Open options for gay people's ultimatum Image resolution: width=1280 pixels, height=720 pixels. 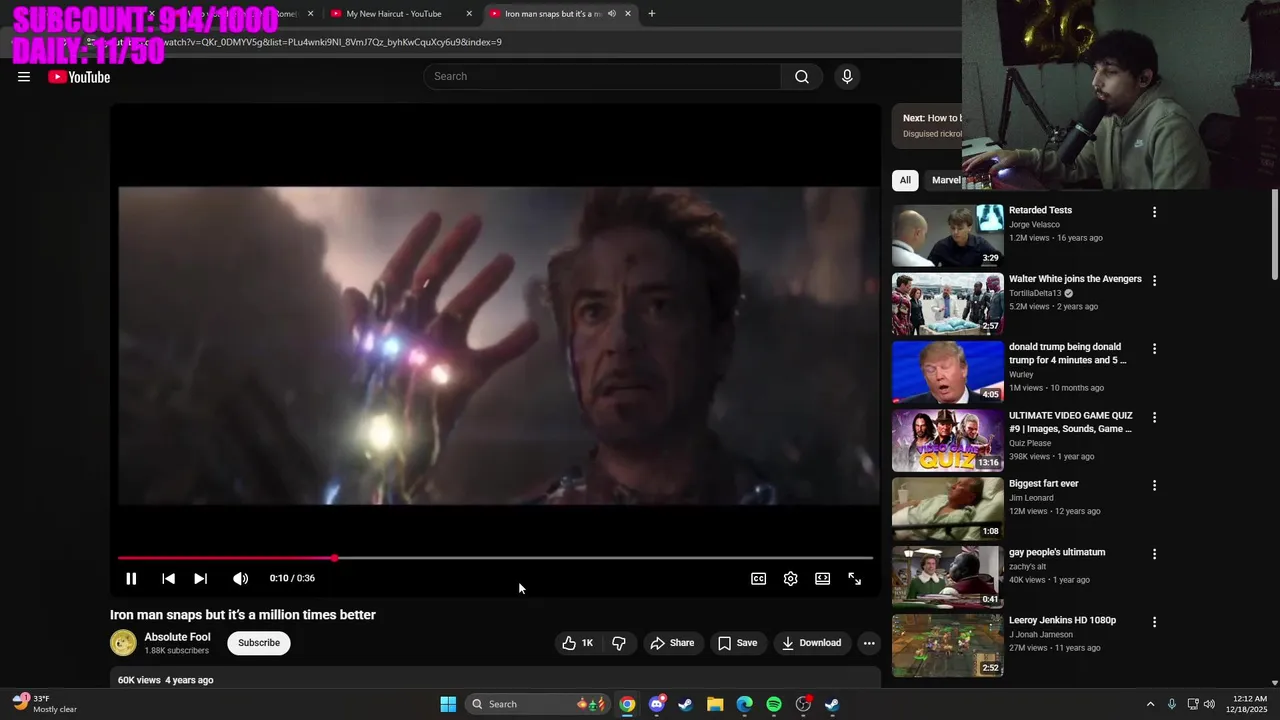pos(1154,554)
